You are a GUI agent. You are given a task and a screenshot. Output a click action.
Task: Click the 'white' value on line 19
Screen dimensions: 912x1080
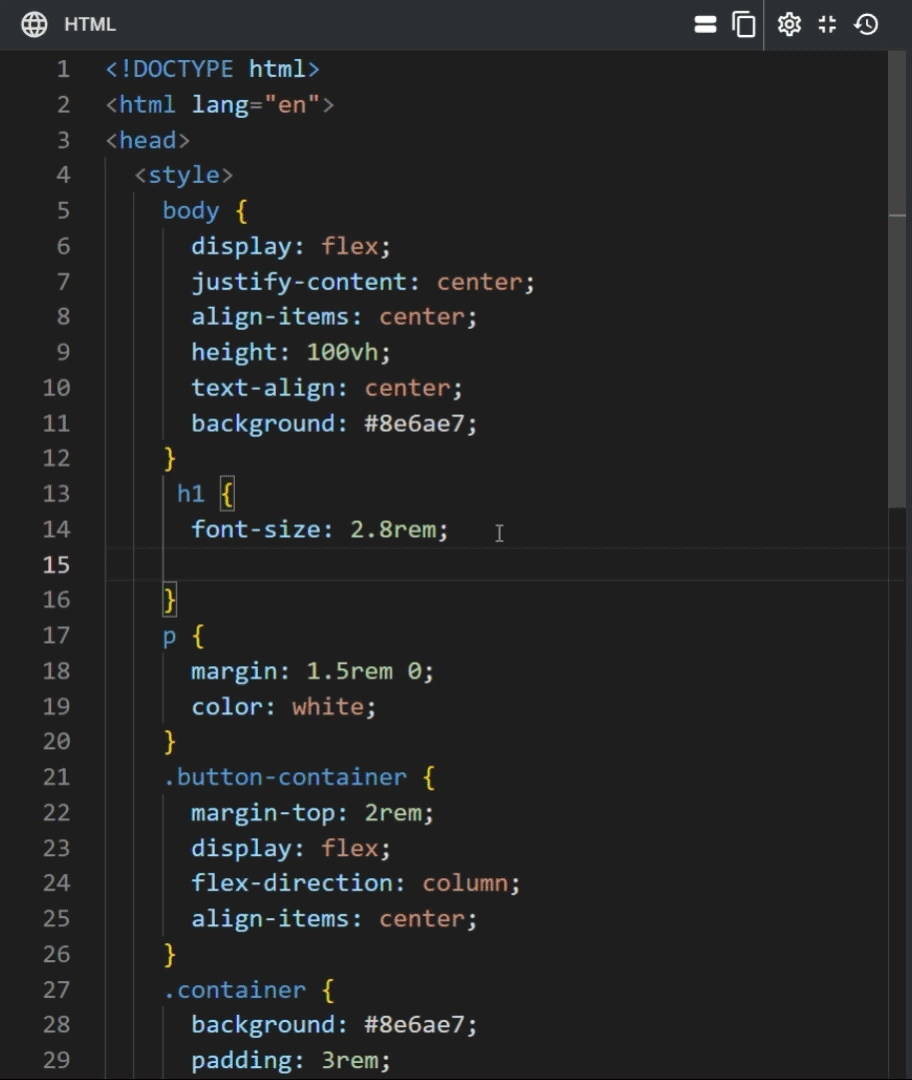[x=328, y=707]
